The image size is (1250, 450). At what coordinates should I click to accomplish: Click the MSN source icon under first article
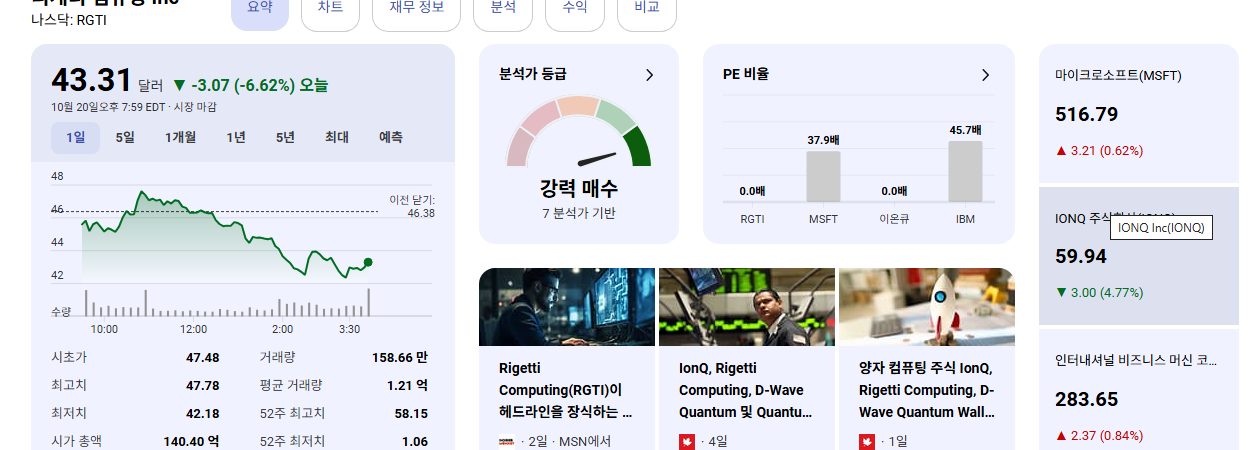tap(507, 442)
